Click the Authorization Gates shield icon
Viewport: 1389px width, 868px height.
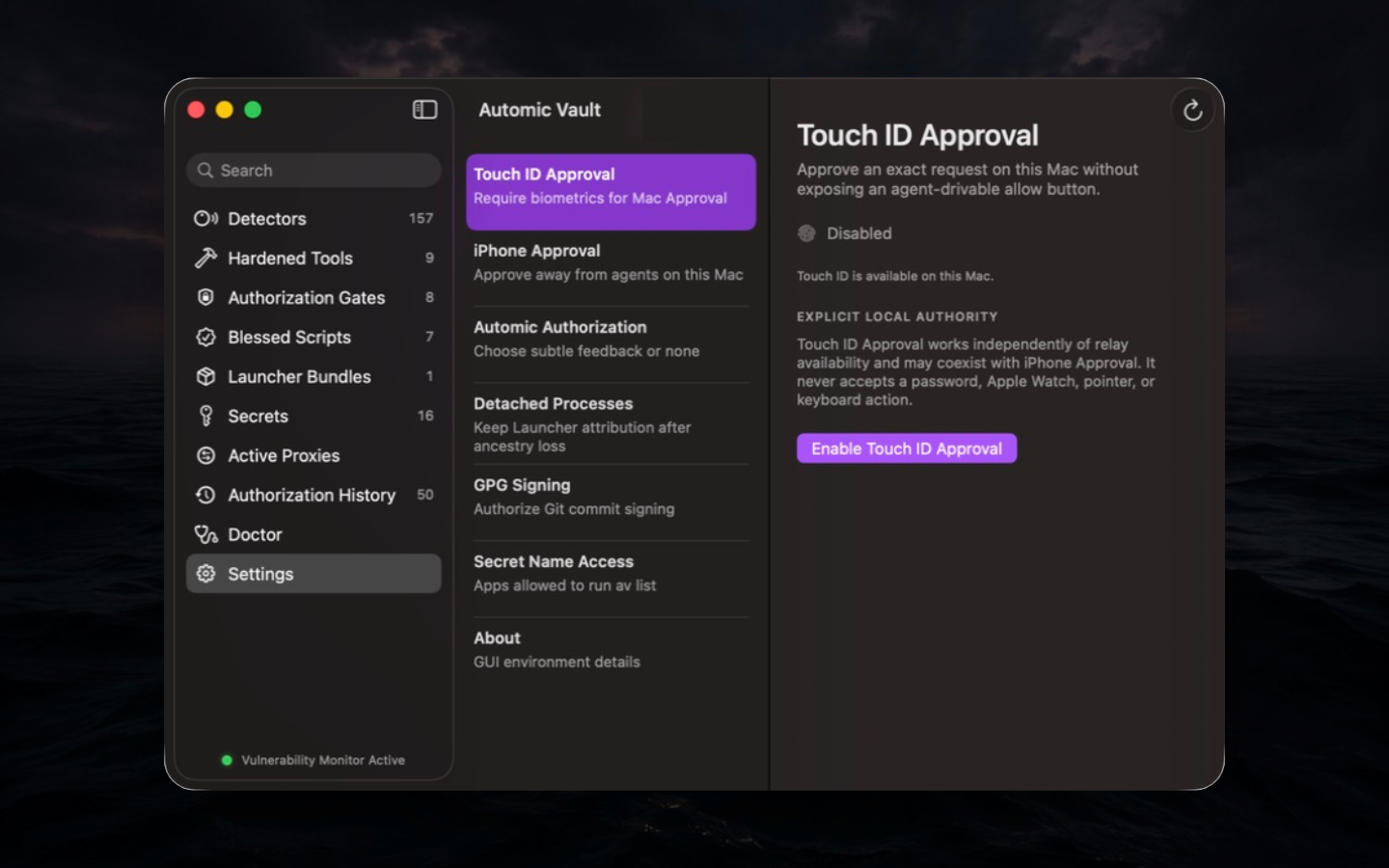click(205, 298)
